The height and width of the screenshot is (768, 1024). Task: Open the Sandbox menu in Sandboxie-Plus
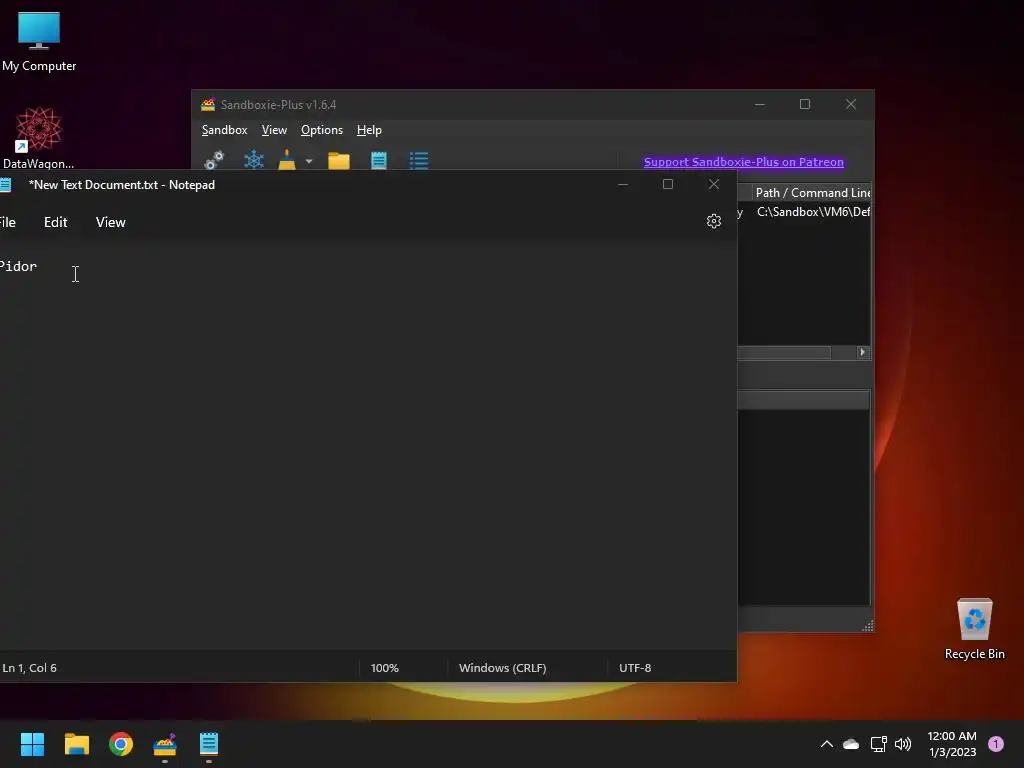(224, 130)
